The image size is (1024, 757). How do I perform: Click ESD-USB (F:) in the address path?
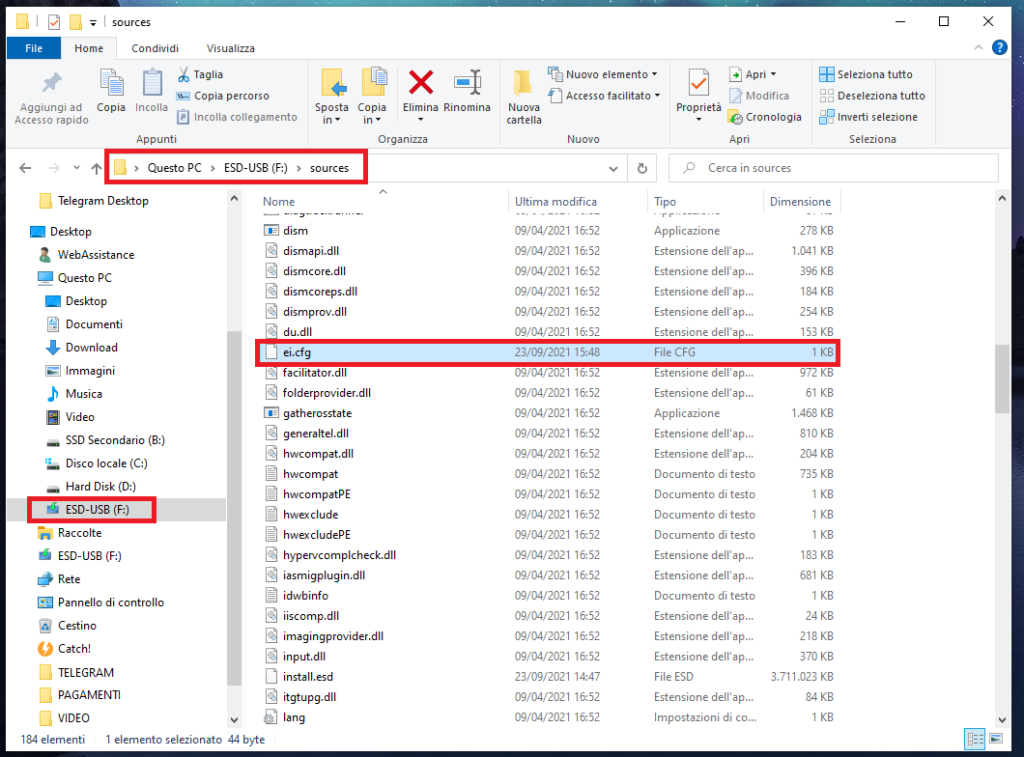point(255,168)
